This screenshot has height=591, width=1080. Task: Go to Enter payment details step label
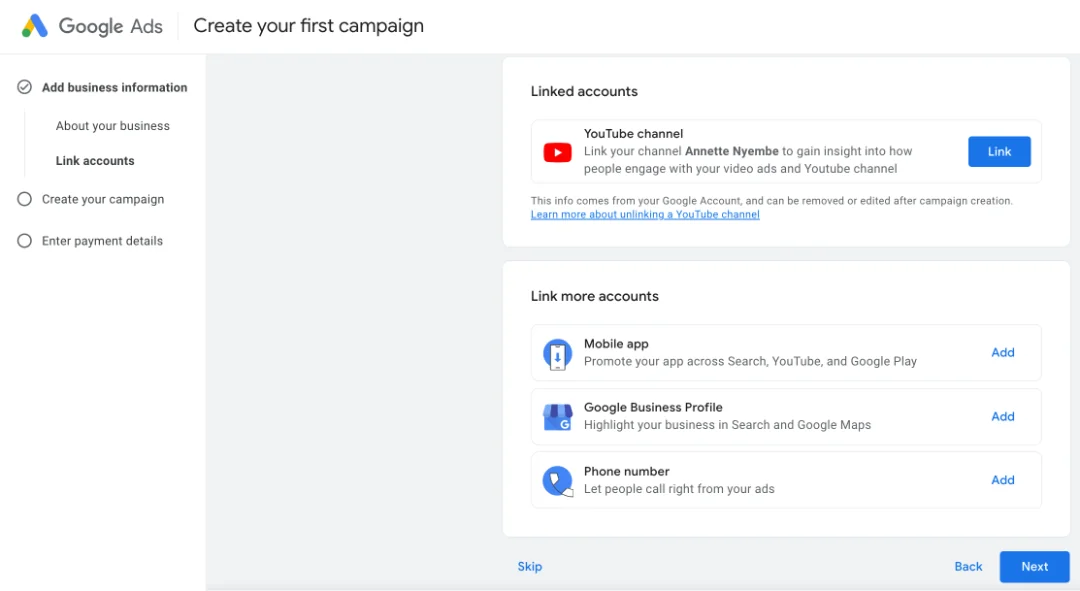pos(103,241)
